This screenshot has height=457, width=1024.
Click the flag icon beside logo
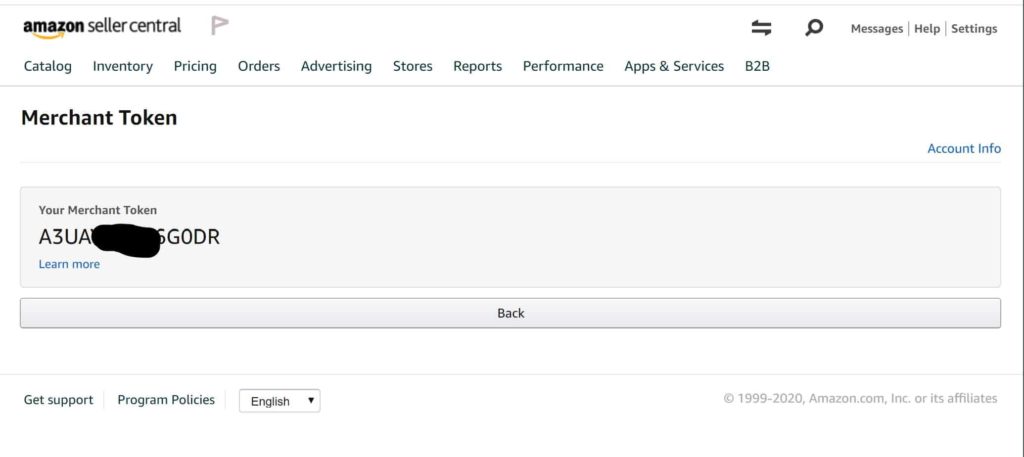pos(219,26)
